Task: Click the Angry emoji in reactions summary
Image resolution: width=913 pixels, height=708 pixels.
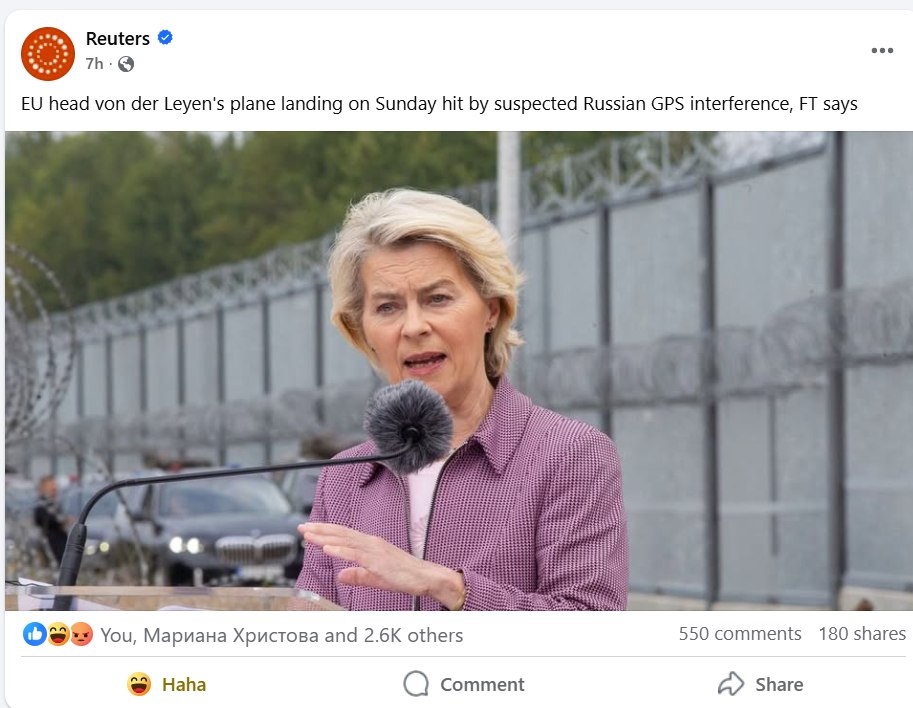Action: tap(81, 634)
